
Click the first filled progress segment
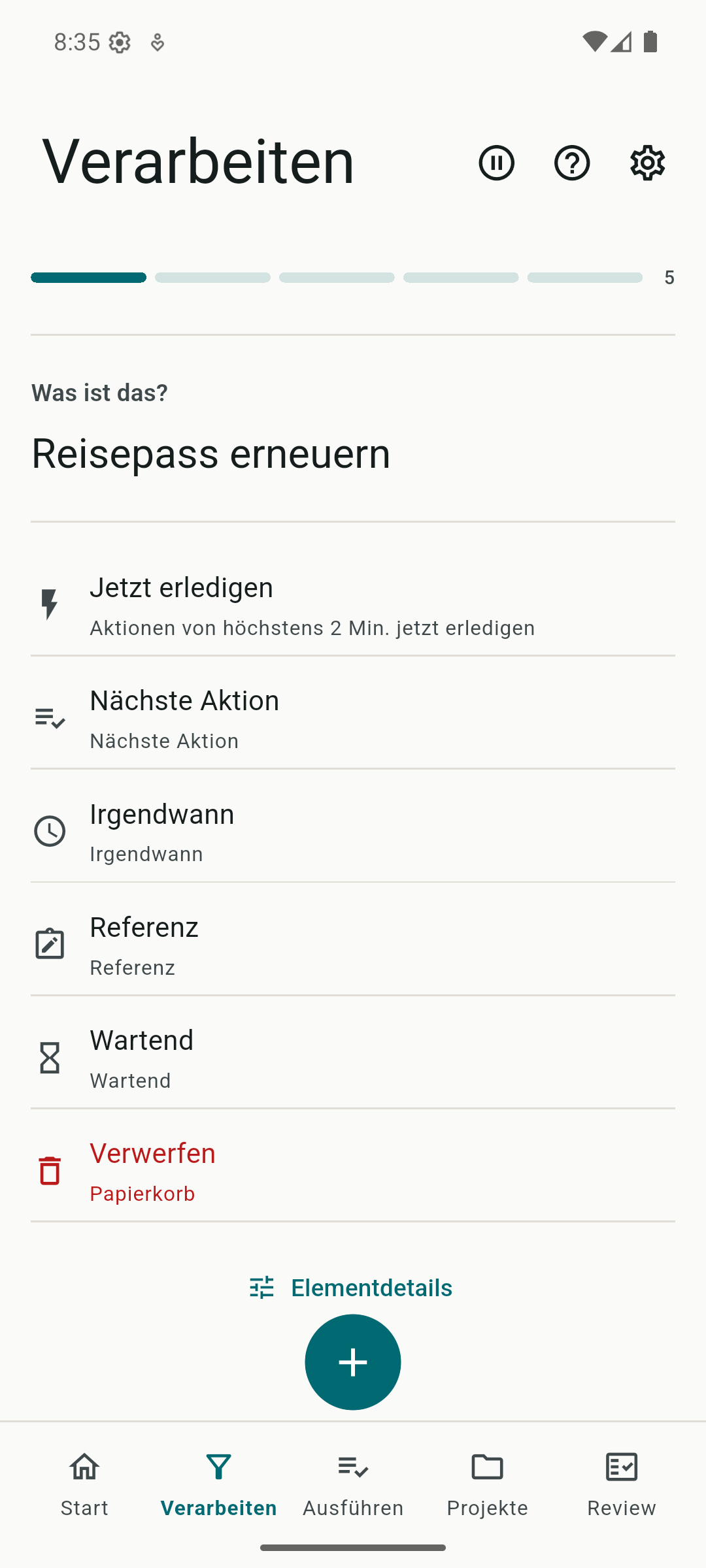(x=88, y=278)
